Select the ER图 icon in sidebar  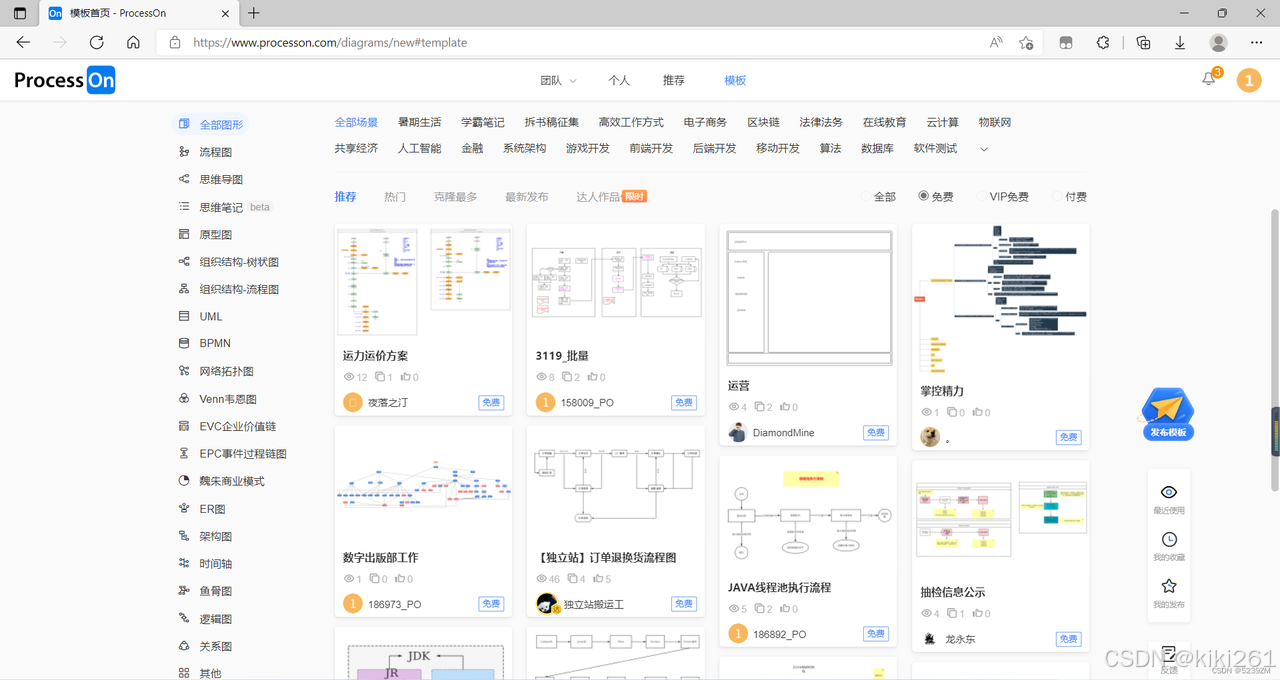tap(184, 508)
